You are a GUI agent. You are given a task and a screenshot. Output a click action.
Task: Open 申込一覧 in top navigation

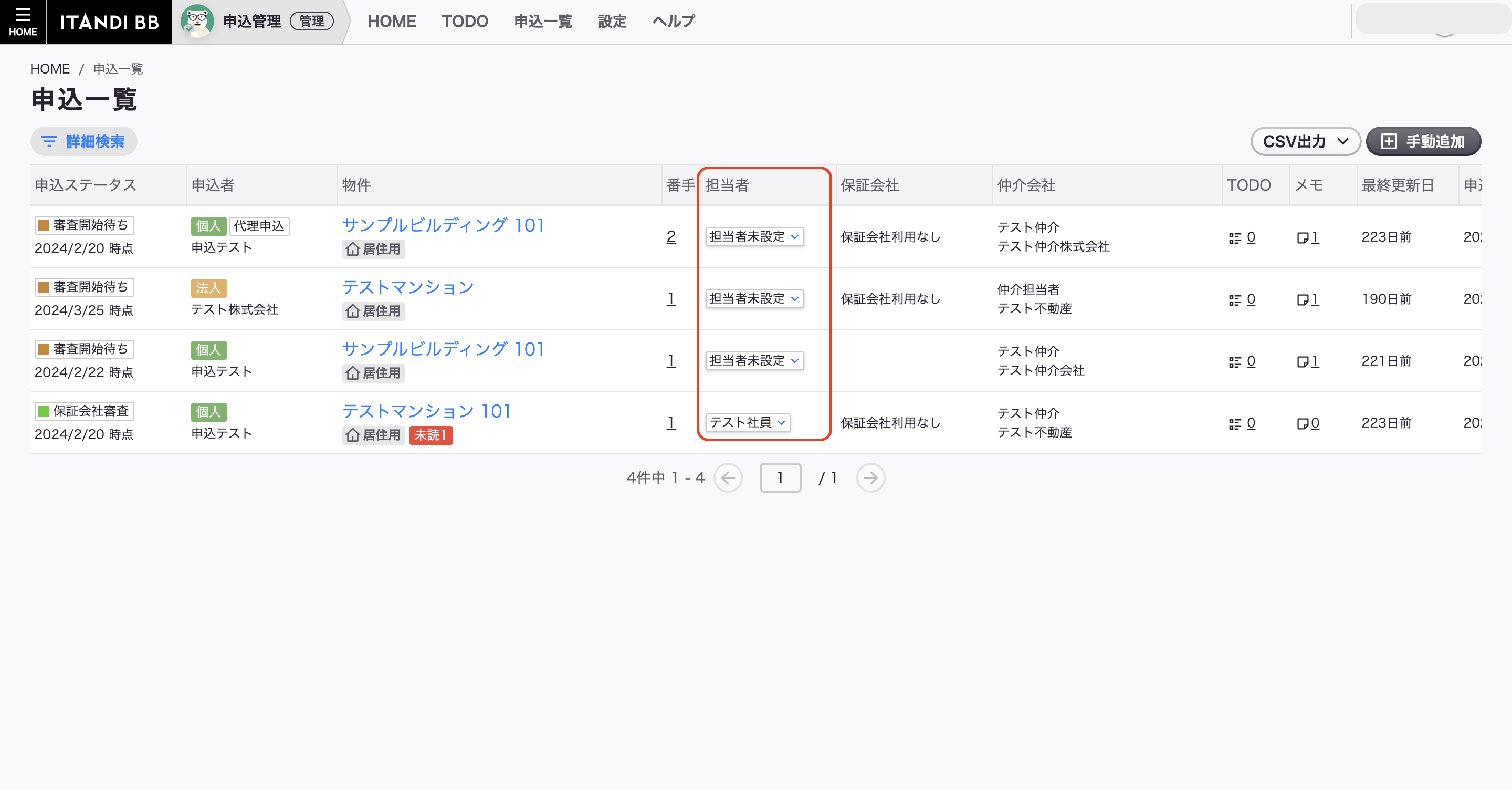543,22
